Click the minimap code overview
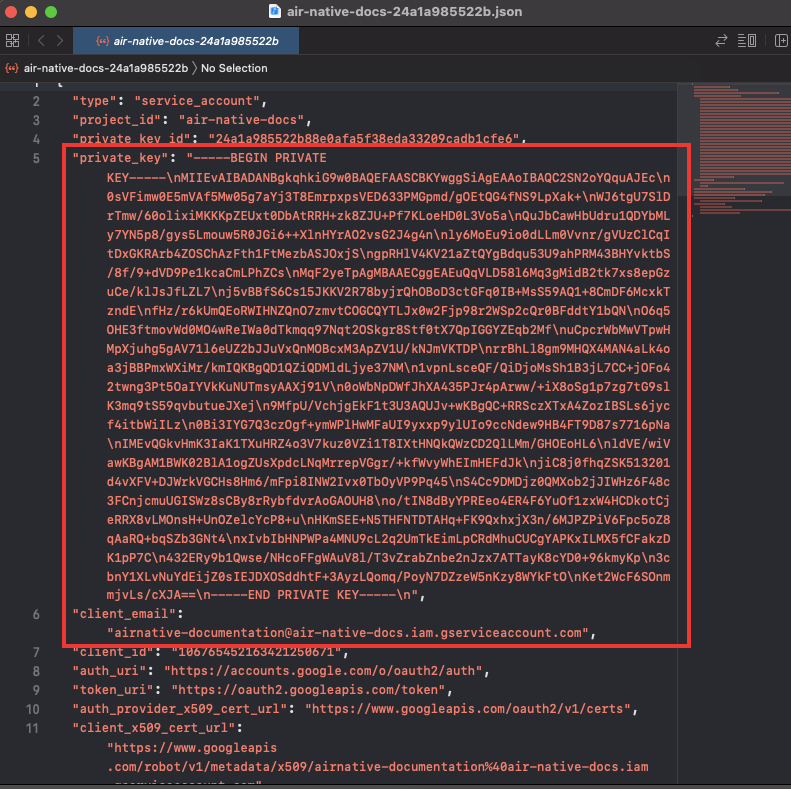The height and width of the screenshot is (789, 791). pos(741,150)
